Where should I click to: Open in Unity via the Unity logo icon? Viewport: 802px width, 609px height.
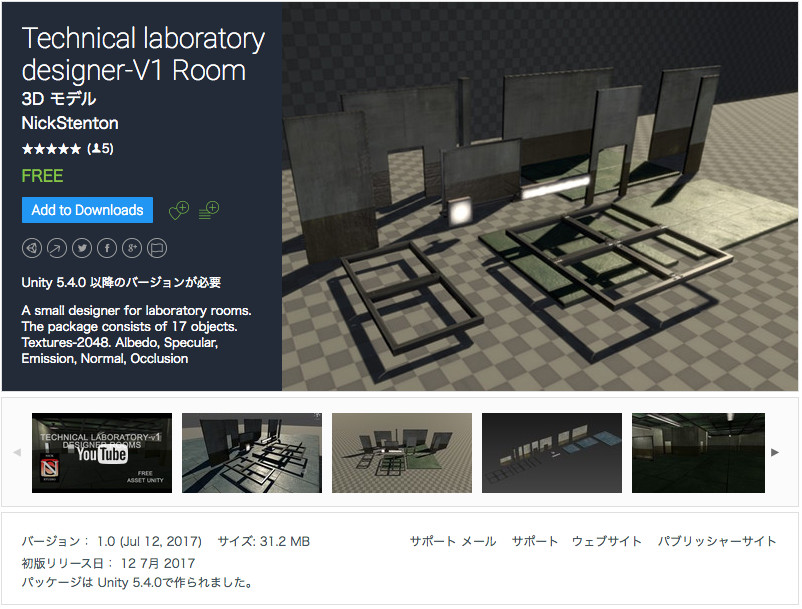tap(32, 249)
